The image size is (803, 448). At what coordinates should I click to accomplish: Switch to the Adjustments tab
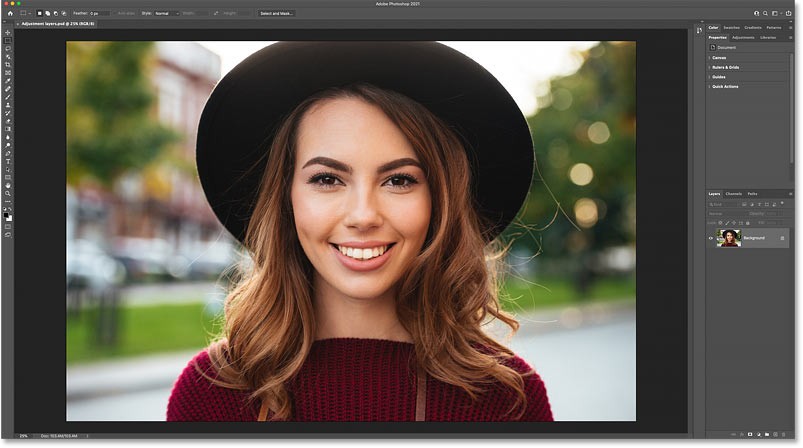[x=743, y=37]
